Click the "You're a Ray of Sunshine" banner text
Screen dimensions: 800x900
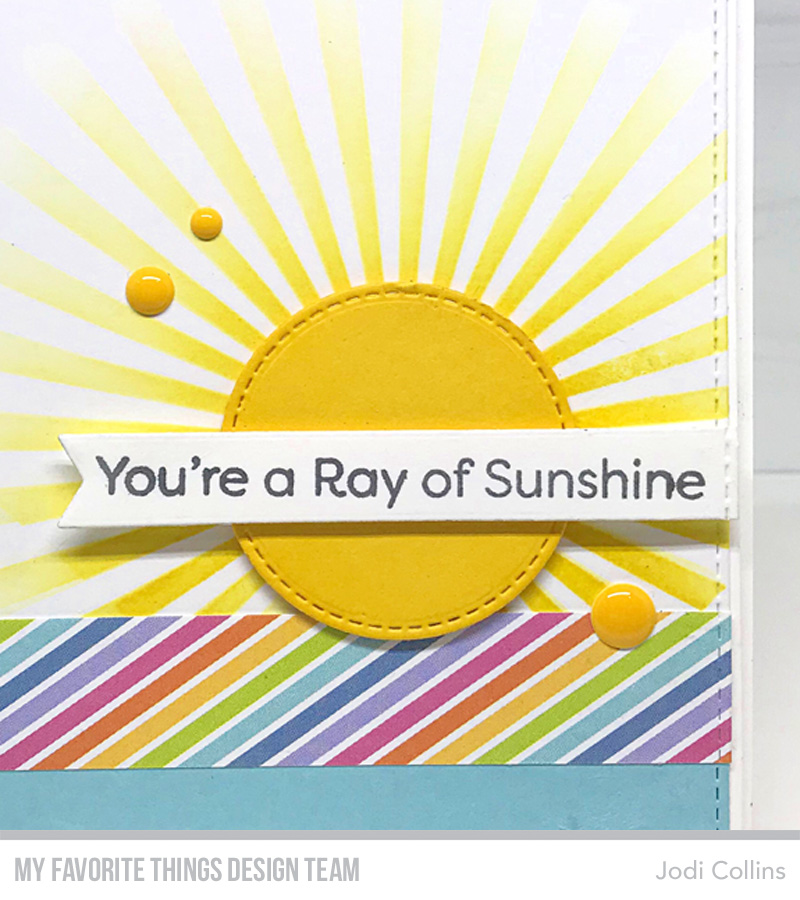click(x=401, y=479)
